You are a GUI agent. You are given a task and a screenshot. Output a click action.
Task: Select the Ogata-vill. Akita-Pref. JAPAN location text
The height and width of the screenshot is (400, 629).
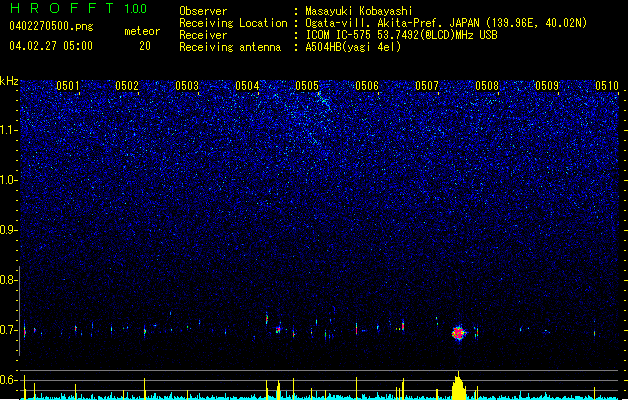click(446, 23)
